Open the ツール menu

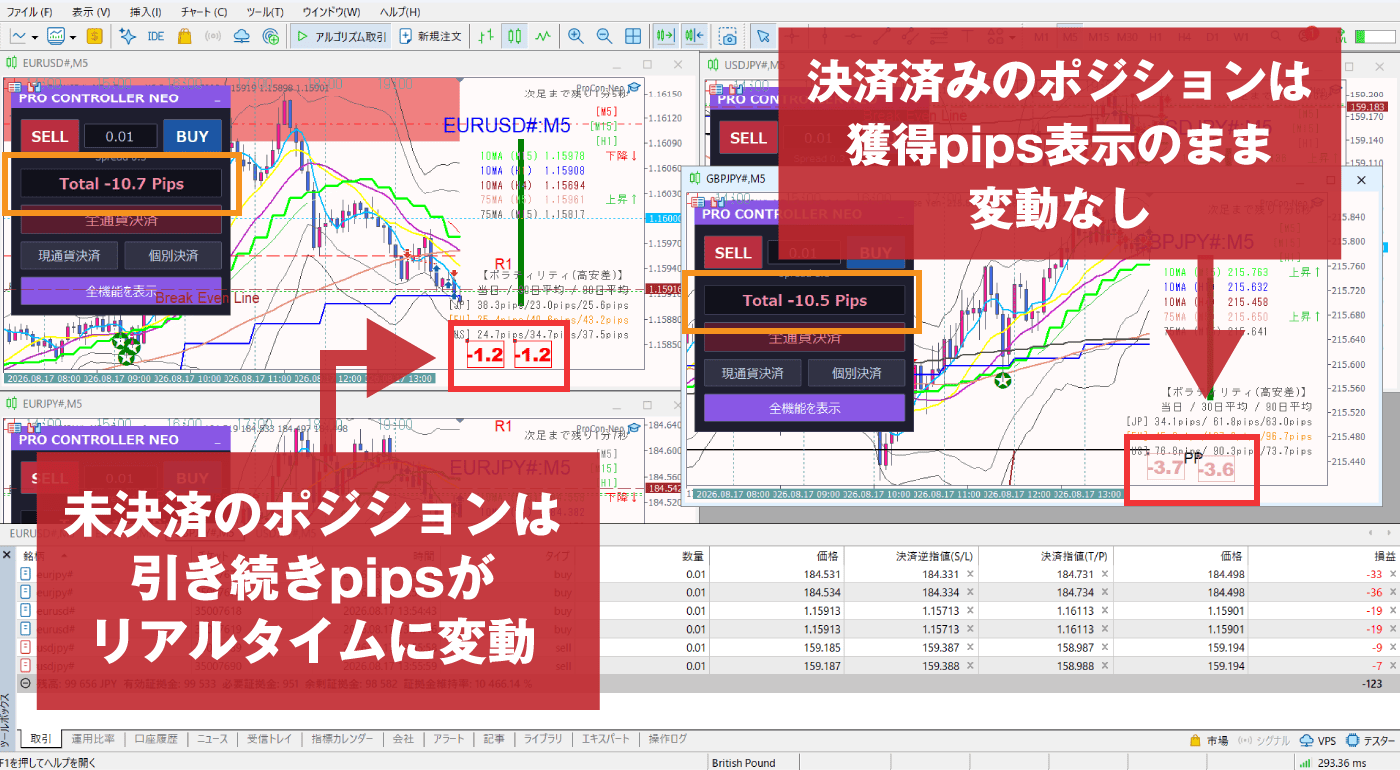(265, 12)
